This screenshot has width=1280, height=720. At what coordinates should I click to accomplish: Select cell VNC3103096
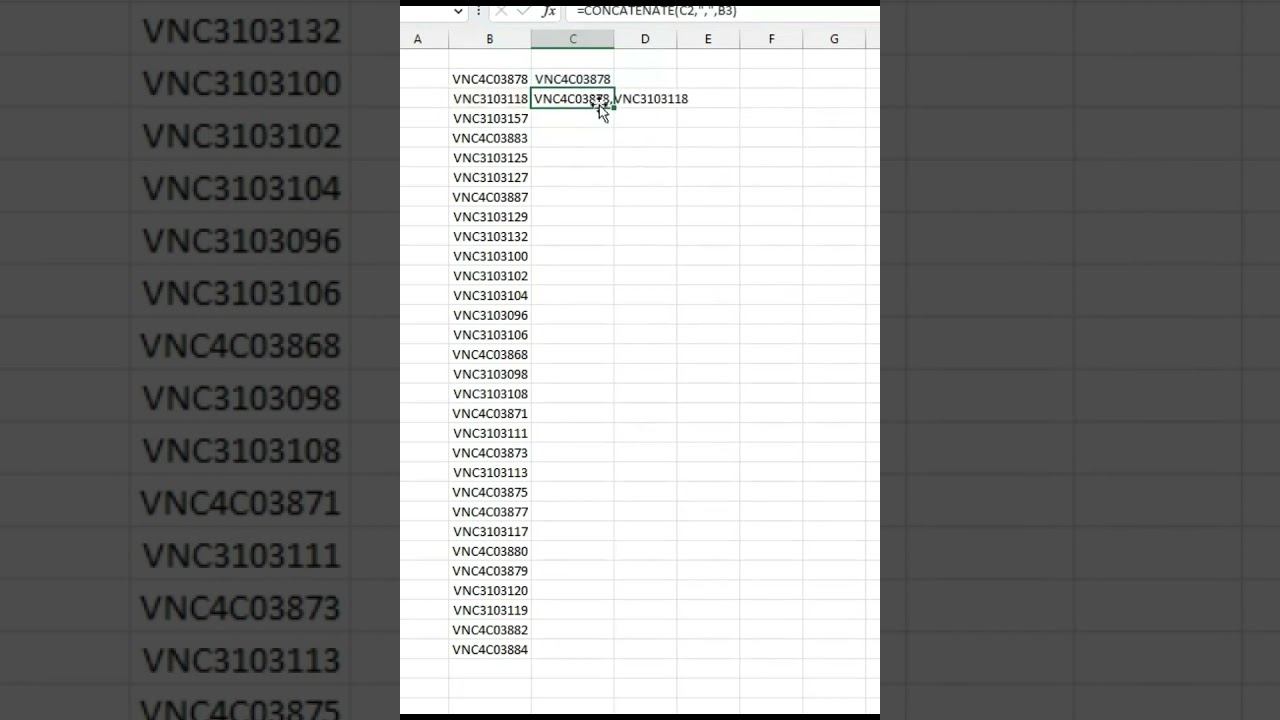point(490,315)
